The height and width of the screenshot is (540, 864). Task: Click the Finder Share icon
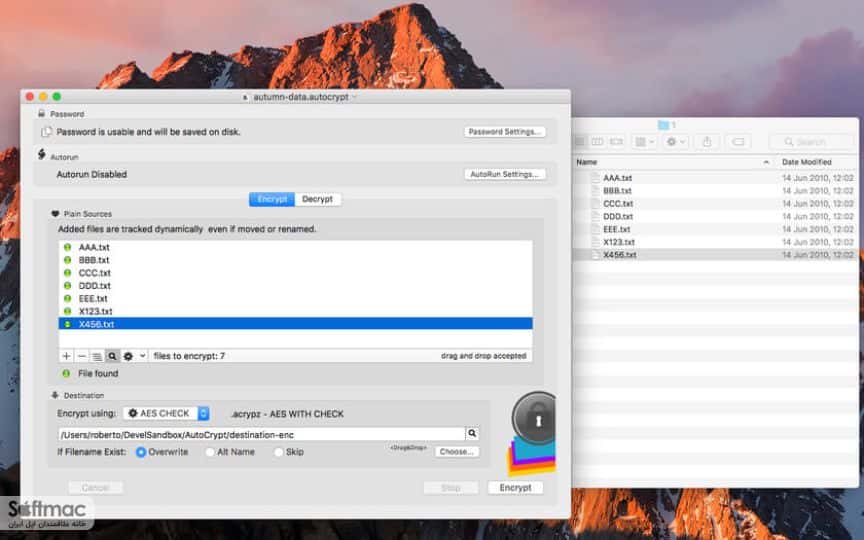(707, 142)
